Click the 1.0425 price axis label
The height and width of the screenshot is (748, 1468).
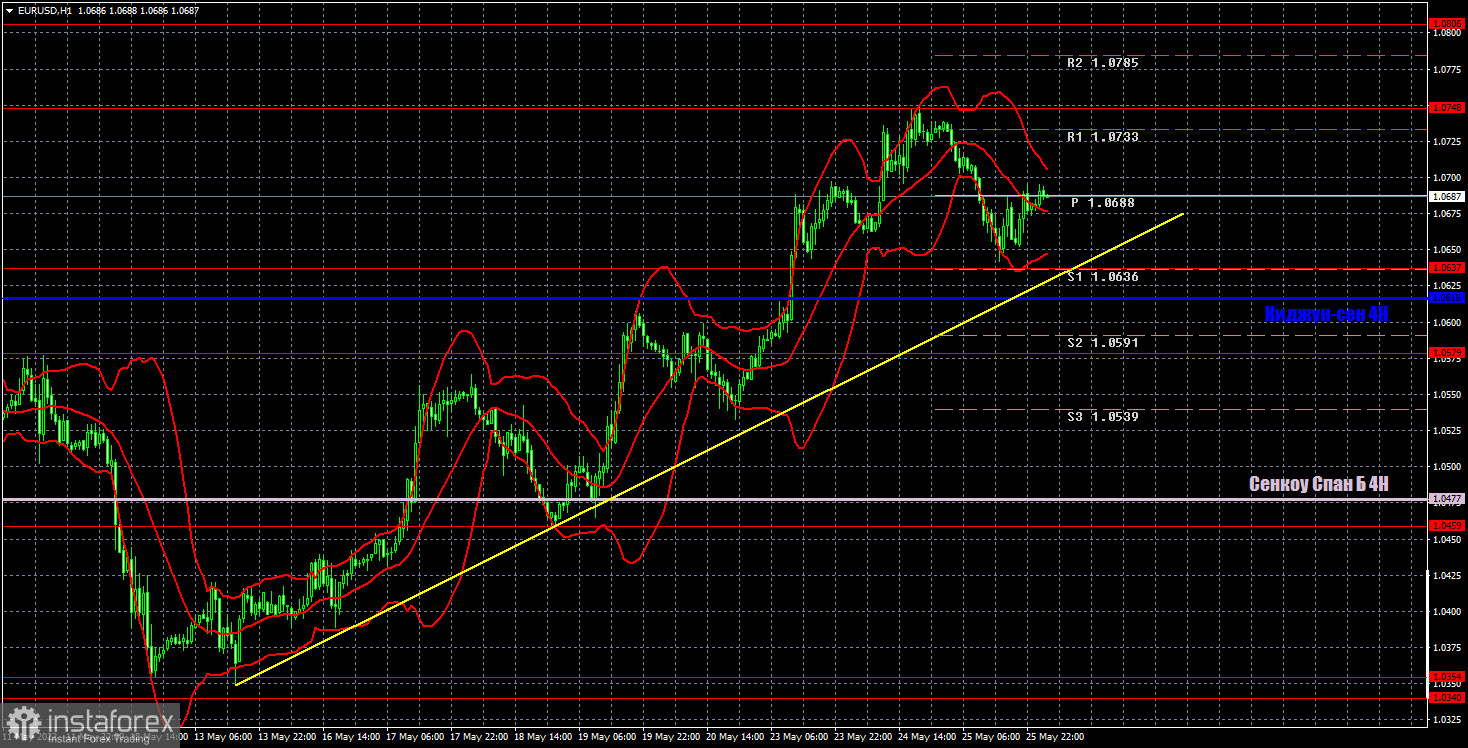[x=1447, y=575]
